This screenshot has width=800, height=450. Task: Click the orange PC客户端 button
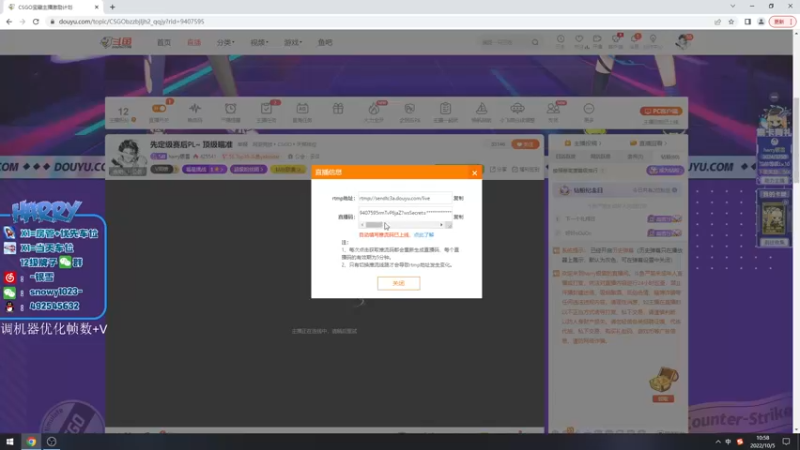pos(661,111)
